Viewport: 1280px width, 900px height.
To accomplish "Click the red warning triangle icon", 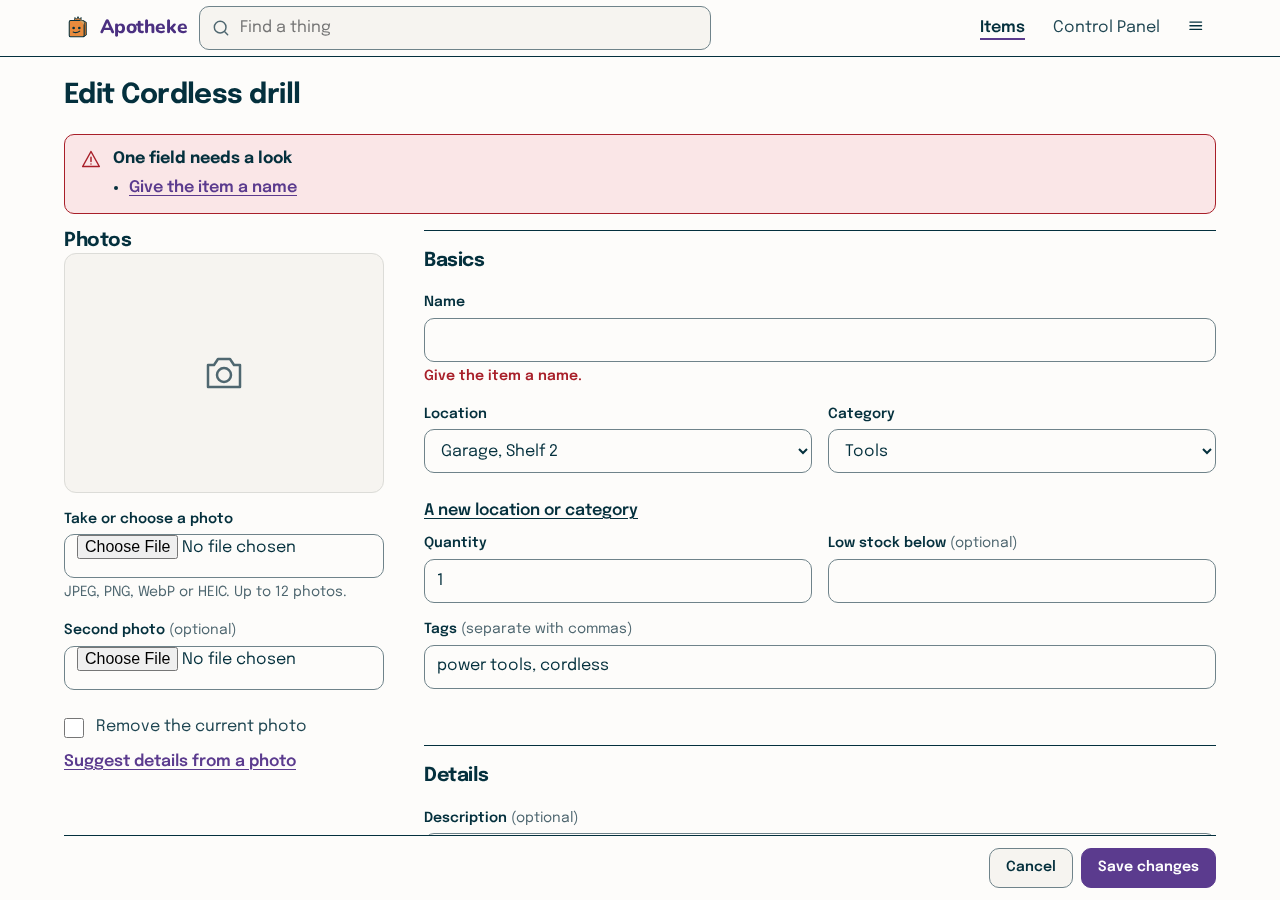I will (91, 159).
